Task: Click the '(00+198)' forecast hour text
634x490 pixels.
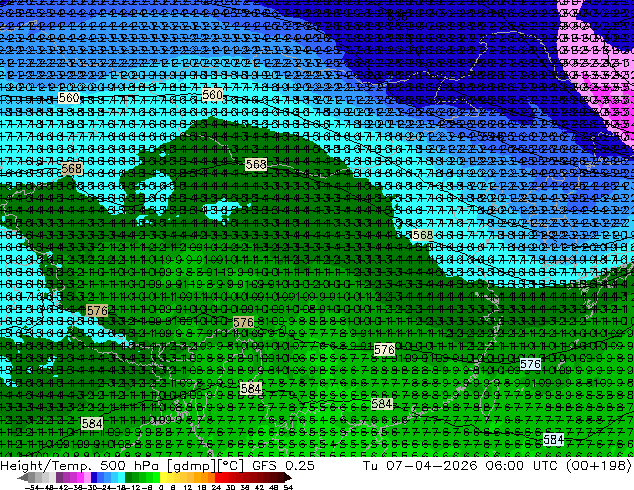Action: pyautogui.click(x=598, y=466)
